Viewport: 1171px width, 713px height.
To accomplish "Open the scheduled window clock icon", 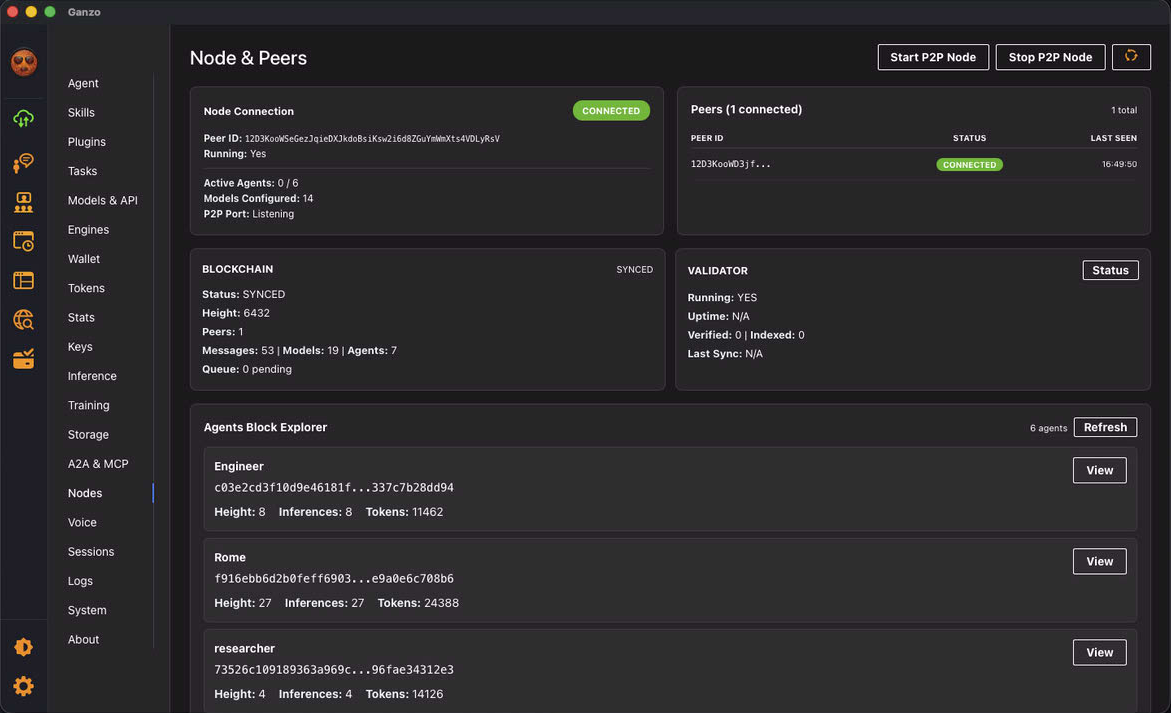I will coord(24,241).
